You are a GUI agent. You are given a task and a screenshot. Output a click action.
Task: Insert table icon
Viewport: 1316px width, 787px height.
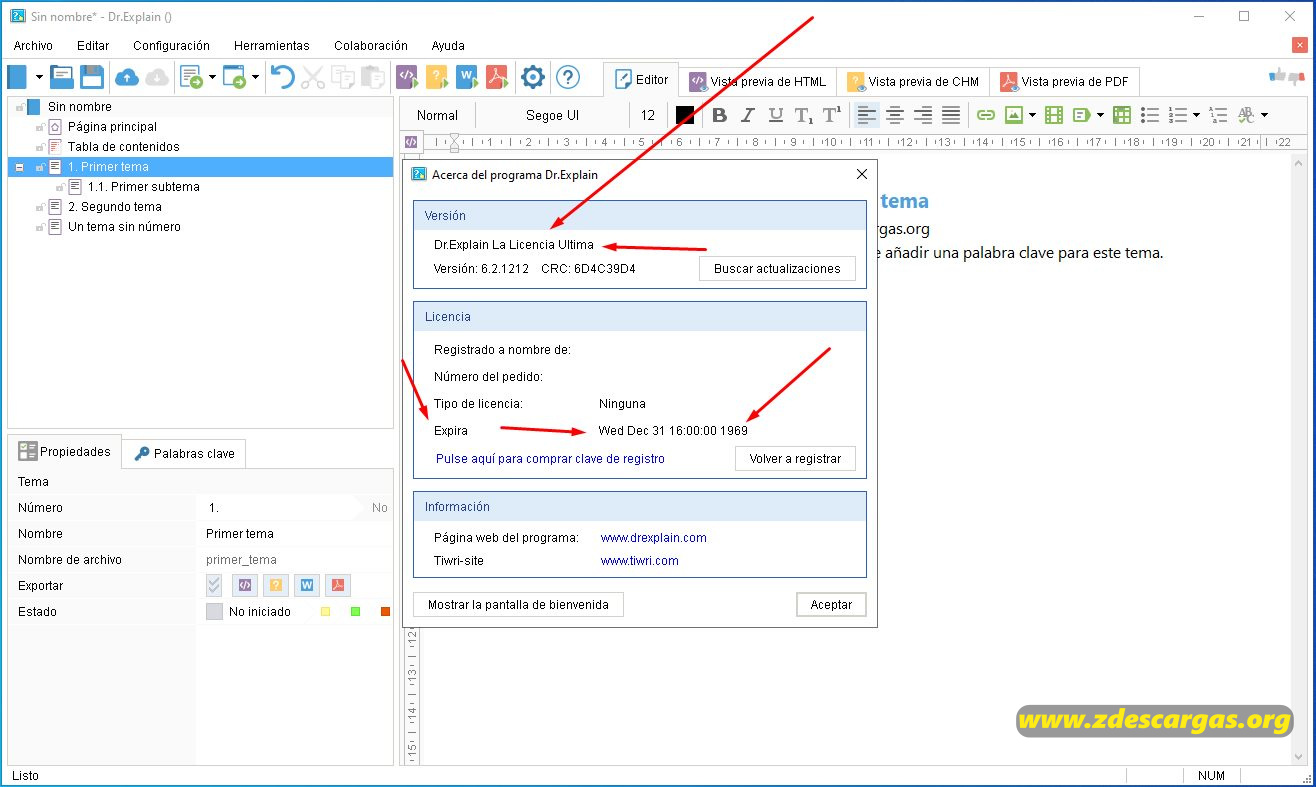(1122, 115)
